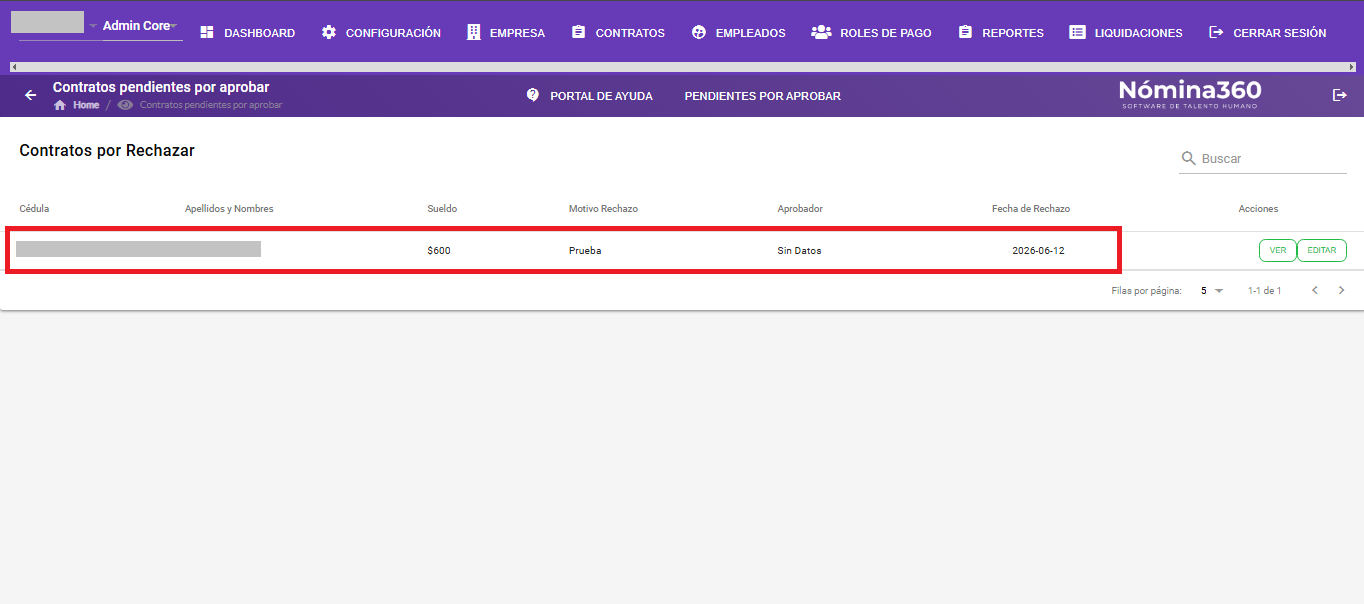Click the breadcrumb eye icon
This screenshot has height=604, width=1364.
click(125, 105)
